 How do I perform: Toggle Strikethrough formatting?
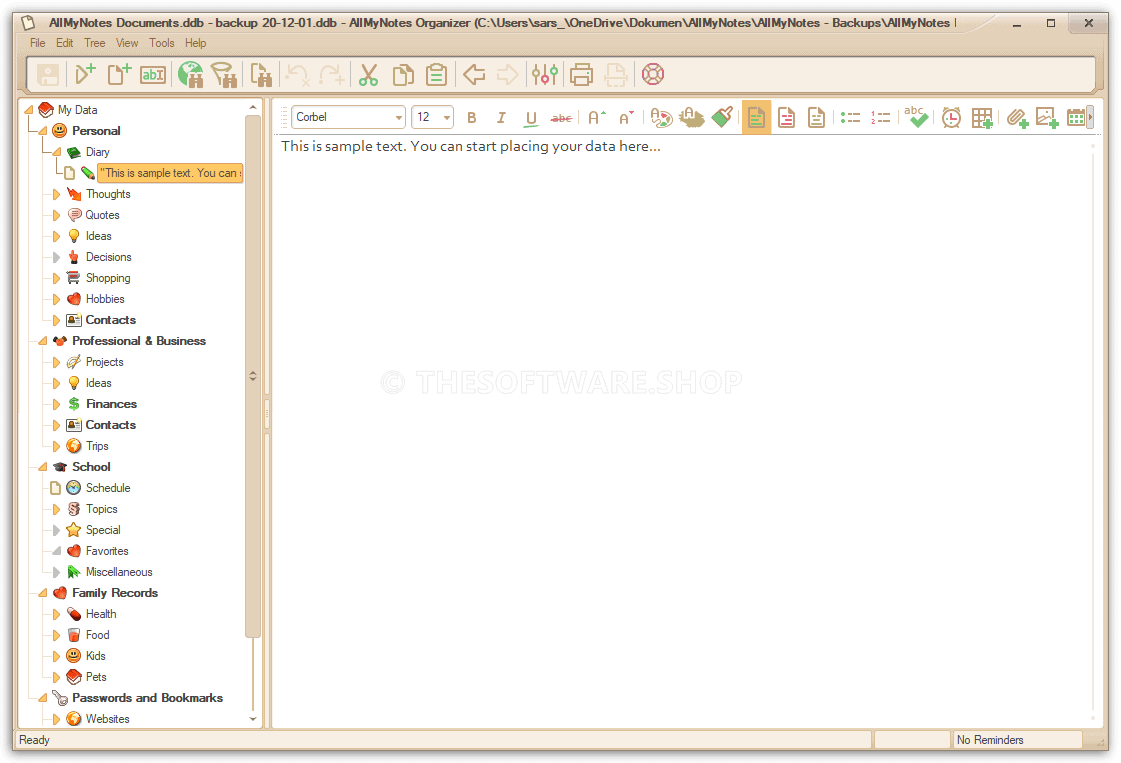[561, 117]
